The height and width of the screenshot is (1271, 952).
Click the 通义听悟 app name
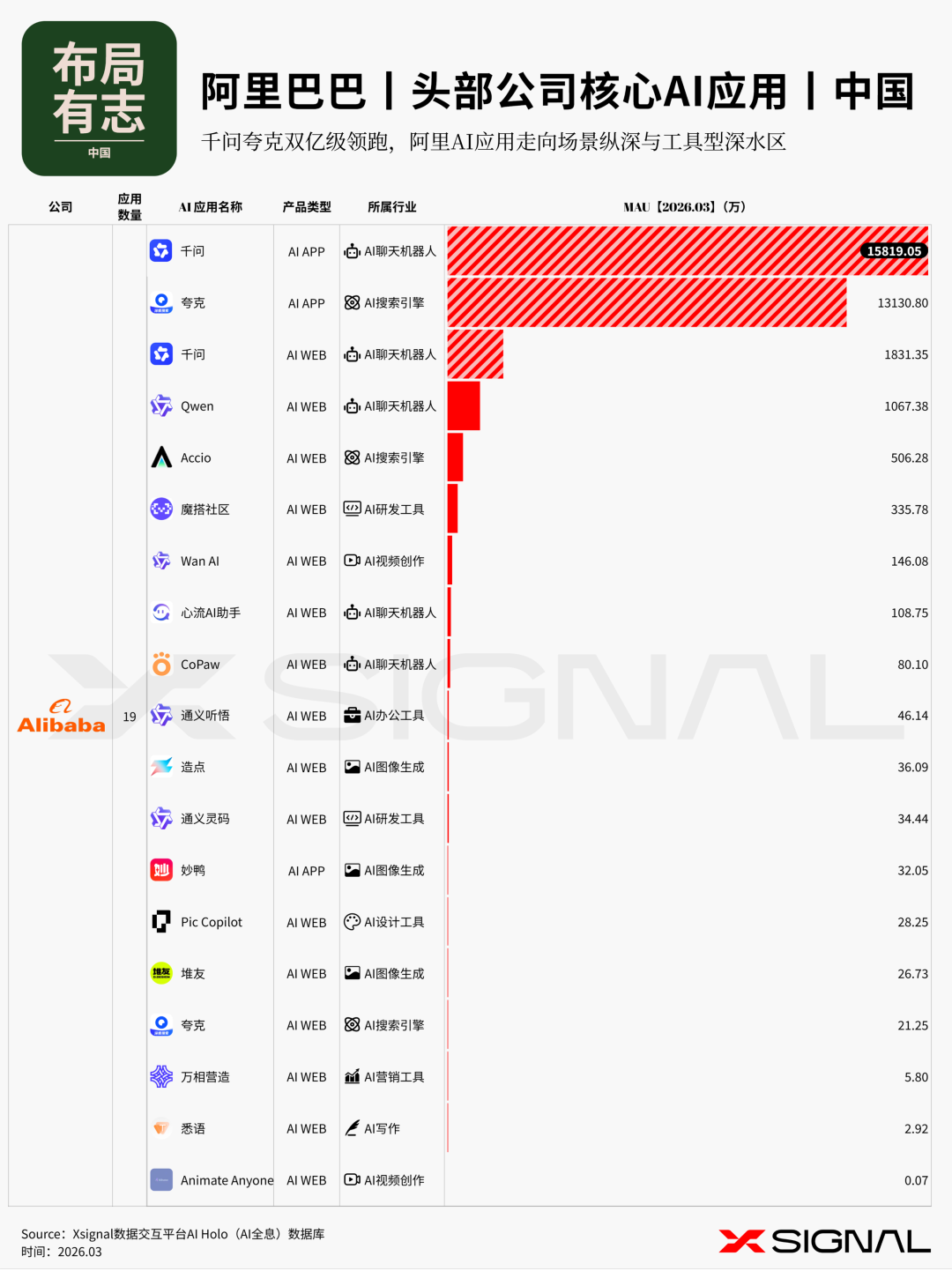tap(205, 716)
